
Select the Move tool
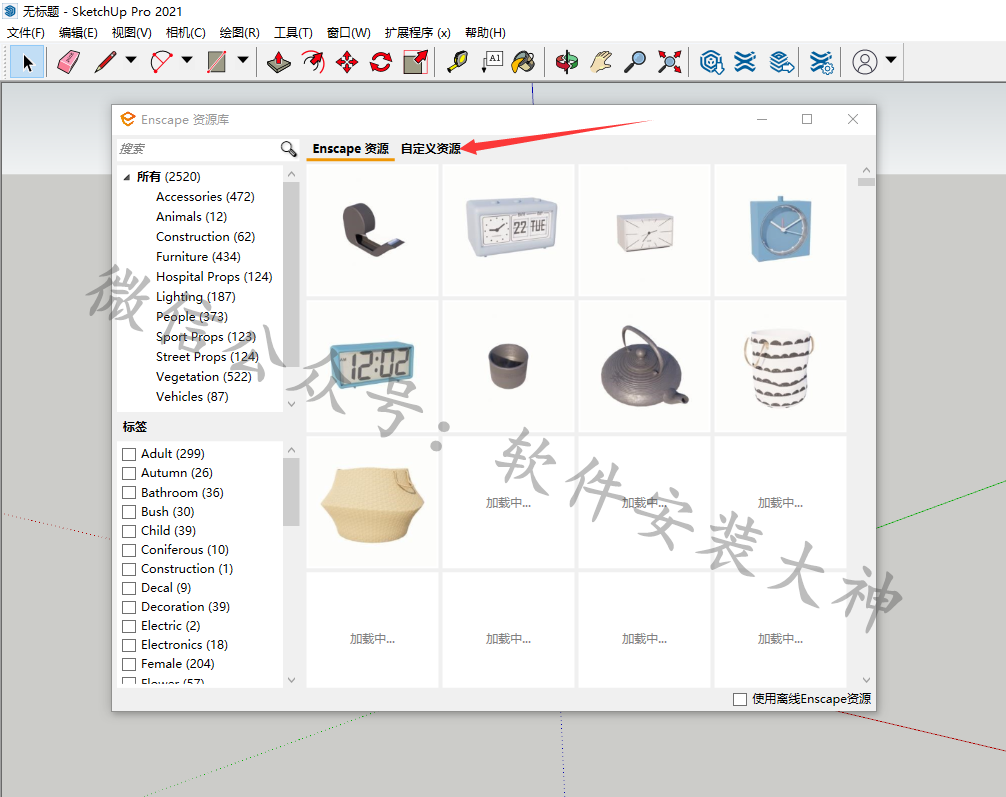pyautogui.click(x=347, y=62)
